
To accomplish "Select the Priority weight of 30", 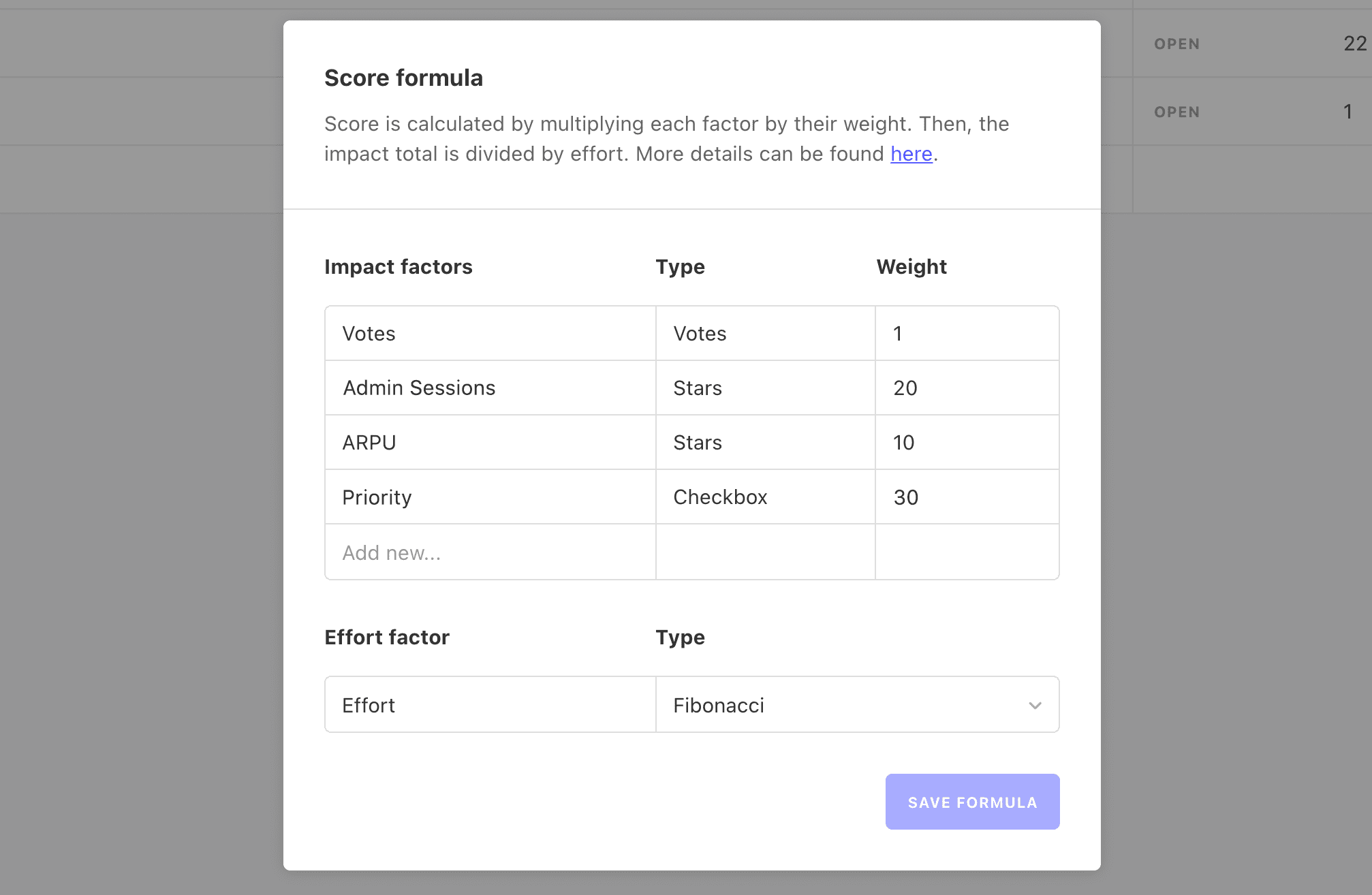I will (966, 497).
